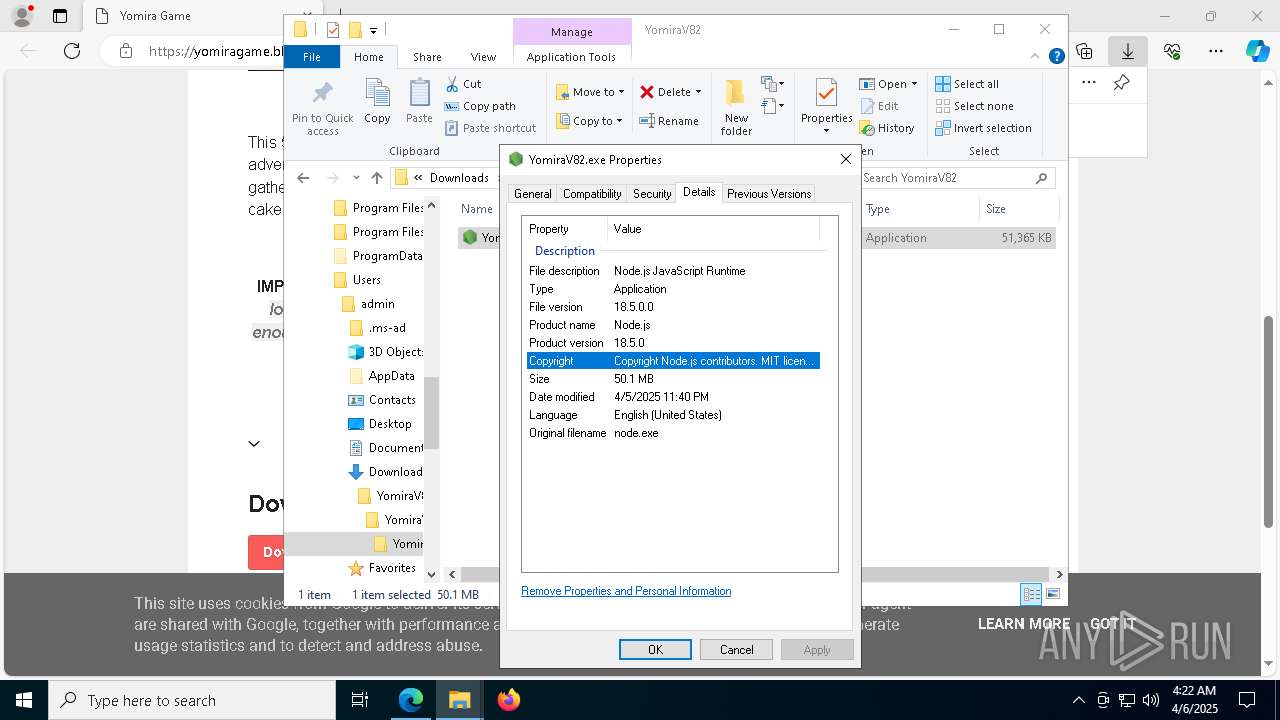Switch to large icons view button
Viewport: 1280px width, 720px height.
(x=1052, y=594)
